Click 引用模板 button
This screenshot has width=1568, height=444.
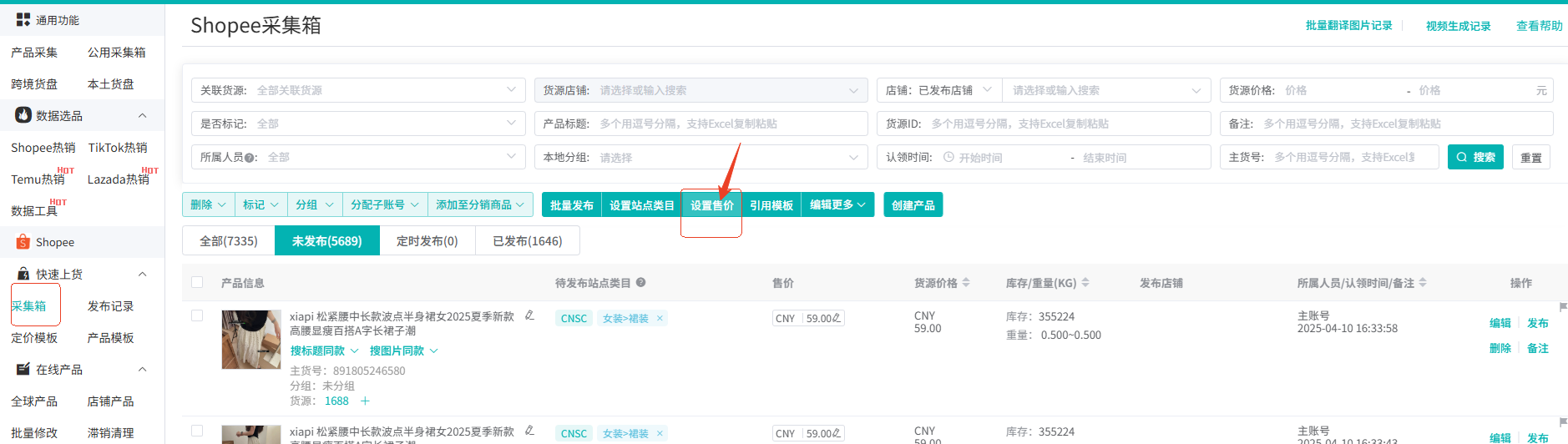(771, 204)
